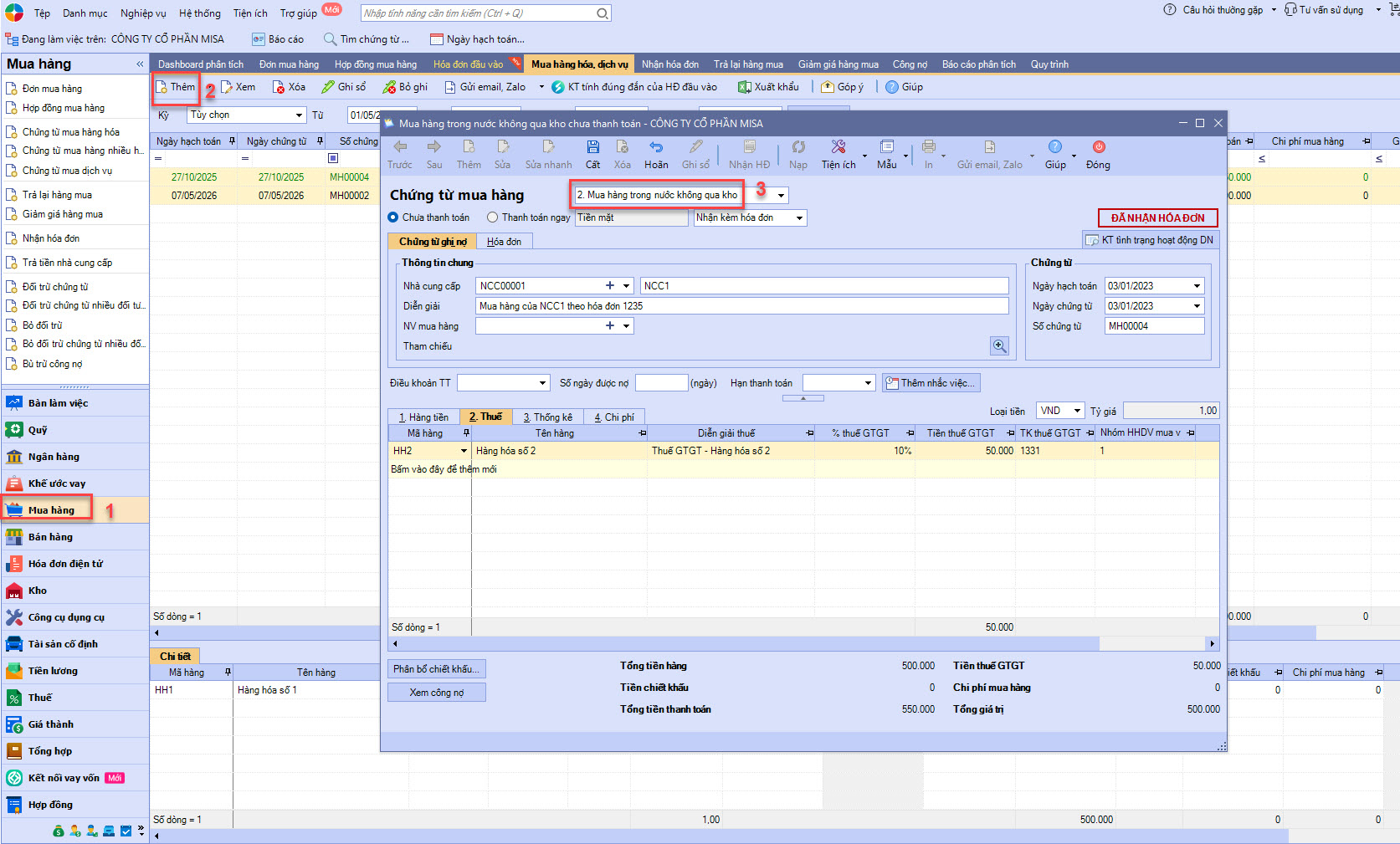The width and height of the screenshot is (1400, 844).
Task: Click the Xem công nợ button
Action: (436, 693)
